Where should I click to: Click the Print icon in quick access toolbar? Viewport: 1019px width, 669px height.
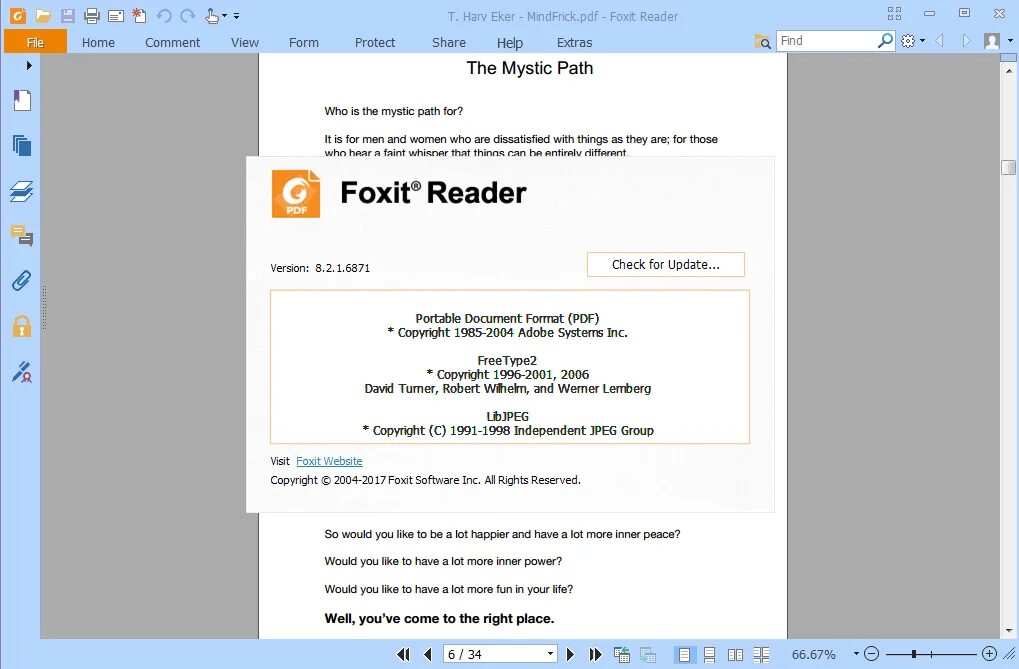pos(92,16)
